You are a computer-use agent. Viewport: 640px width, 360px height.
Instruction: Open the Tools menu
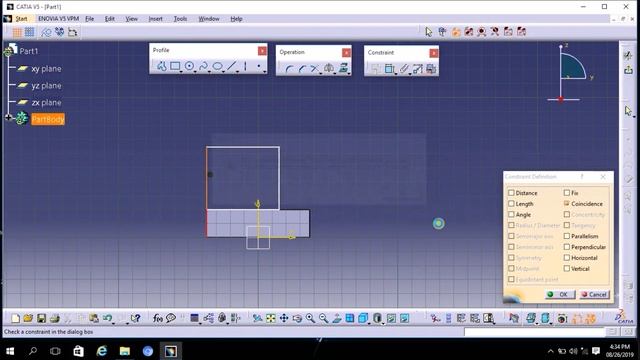pyautogui.click(x=180, y=19)
